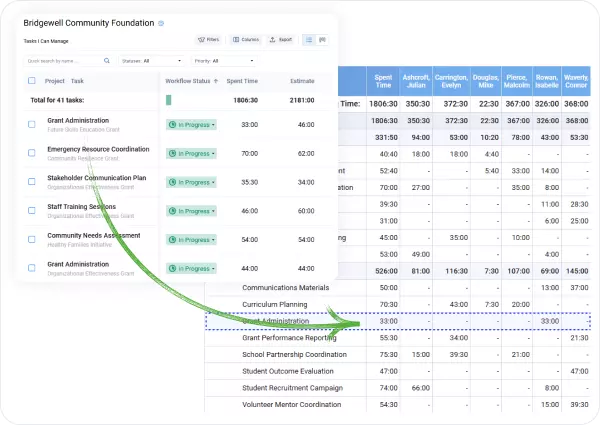Click the Pierce, Malcolm column header

517,81
